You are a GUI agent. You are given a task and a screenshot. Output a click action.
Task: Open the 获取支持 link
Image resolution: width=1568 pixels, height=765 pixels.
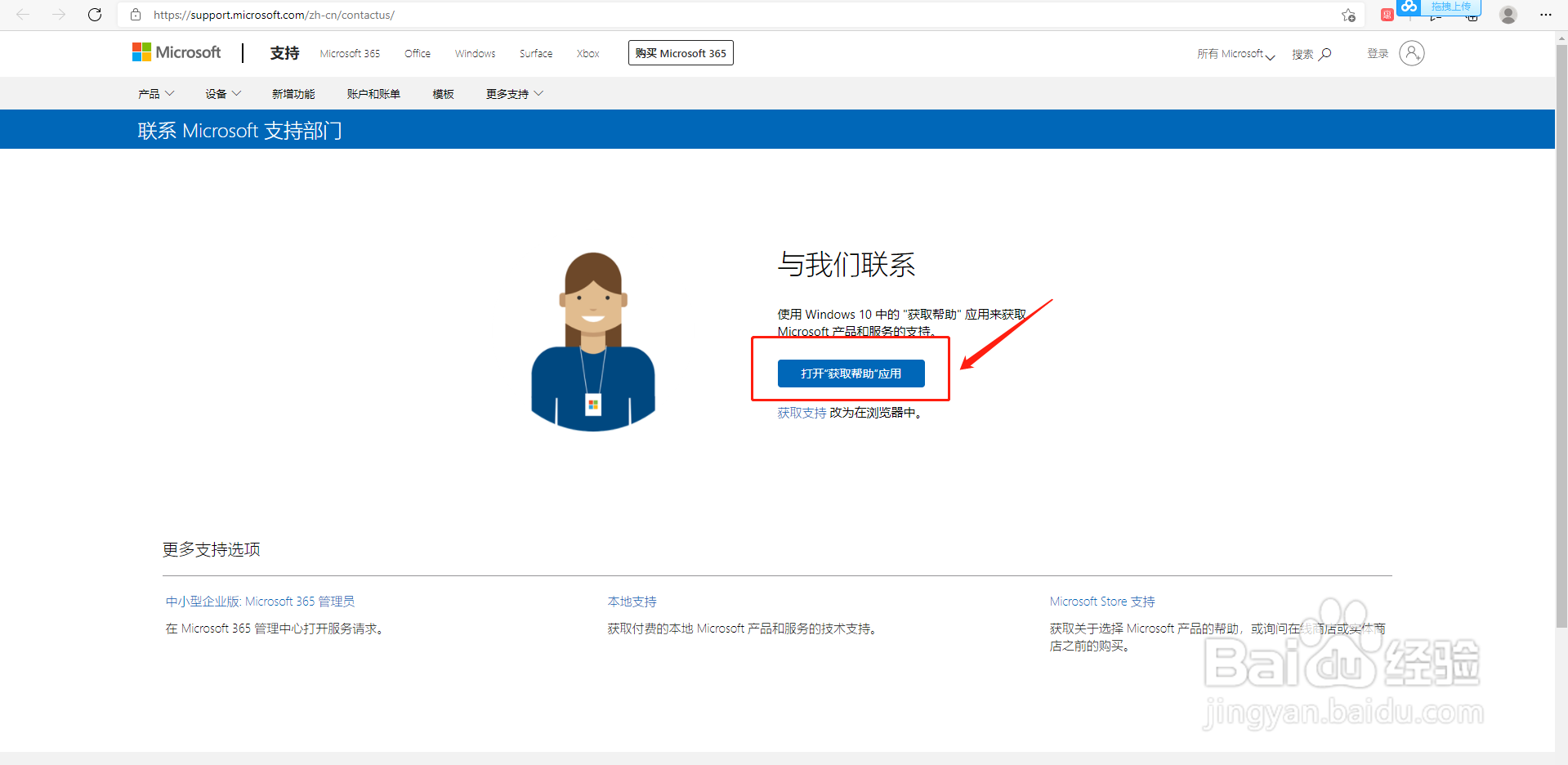point(801,413)
